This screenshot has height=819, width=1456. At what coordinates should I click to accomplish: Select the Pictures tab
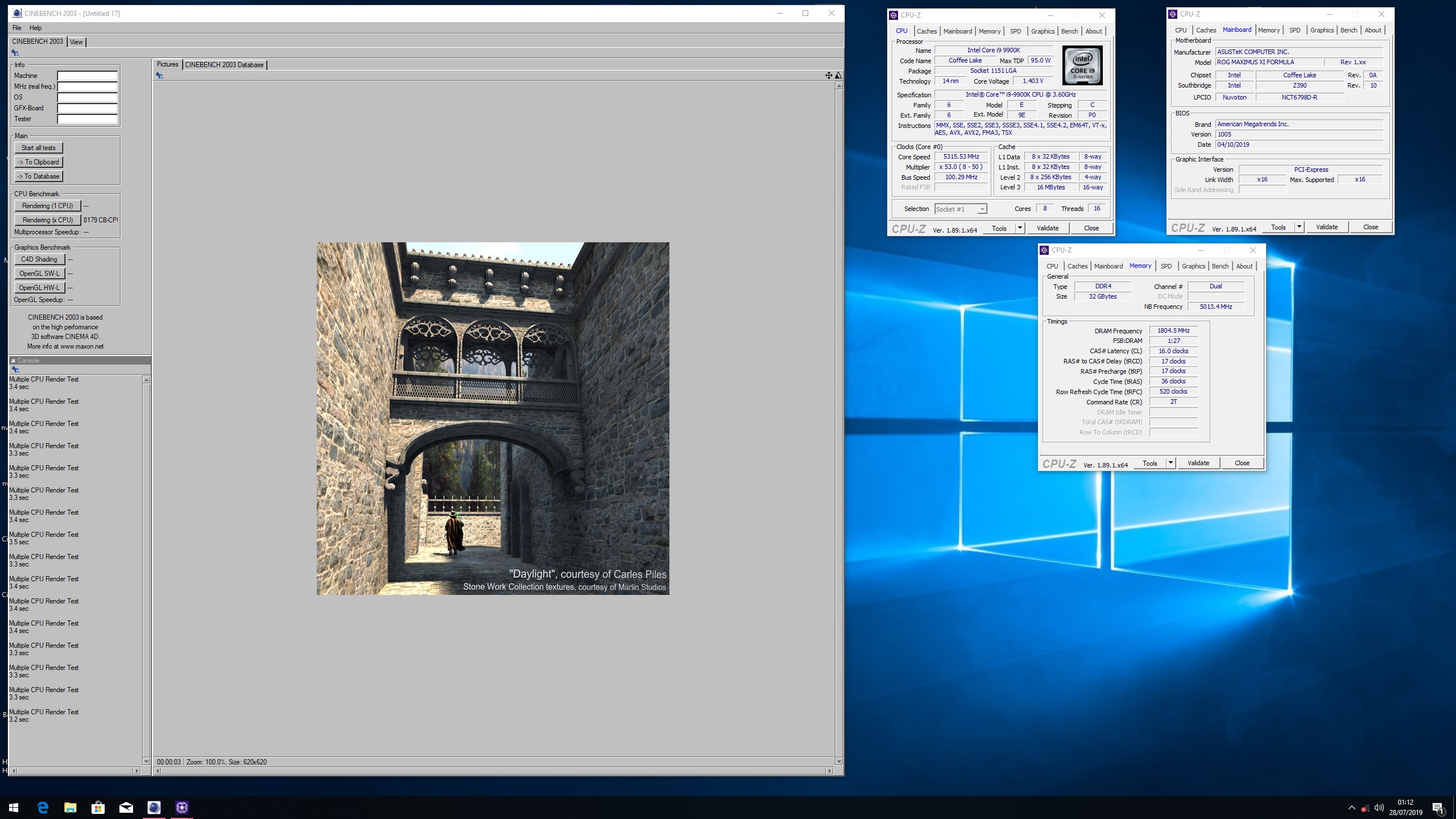(167, 64)
